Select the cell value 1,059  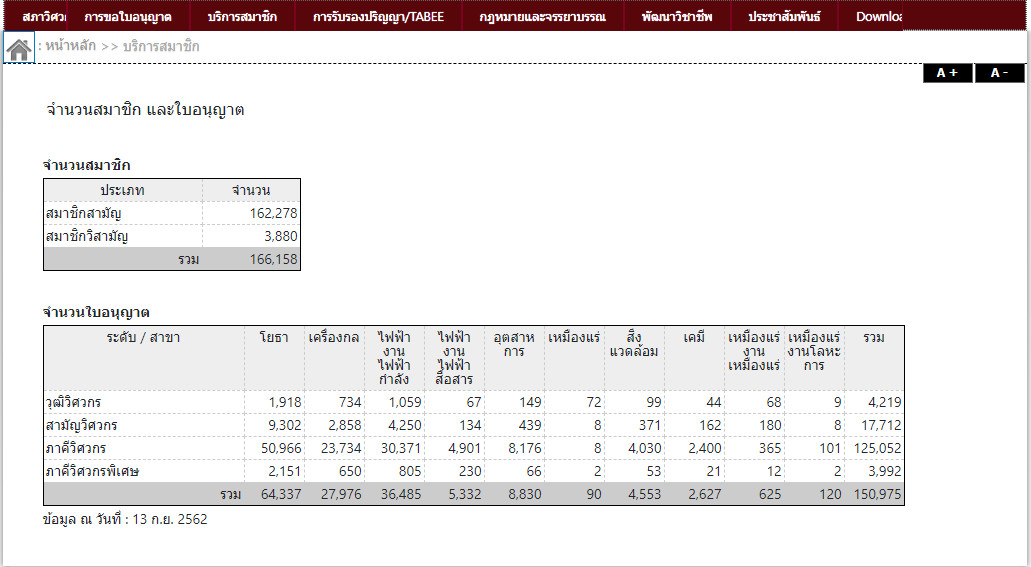click(x=405, y=403)
